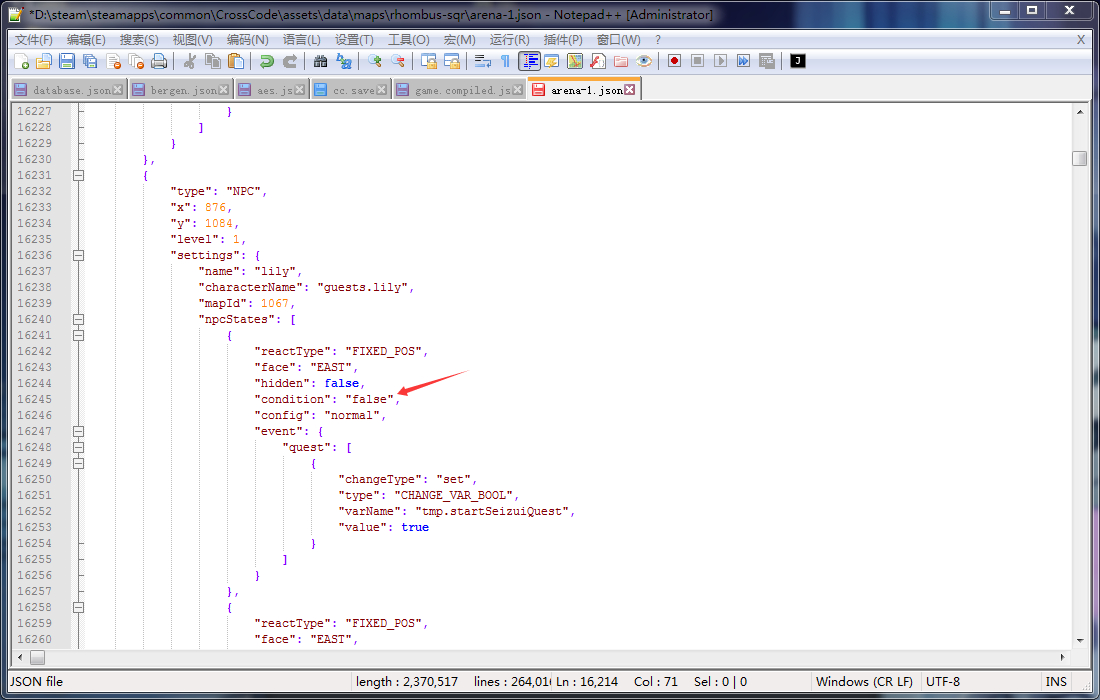Click the Windows (CR LF) status field
This screenshot has width=1100, height=700.
tap(863, 681)
